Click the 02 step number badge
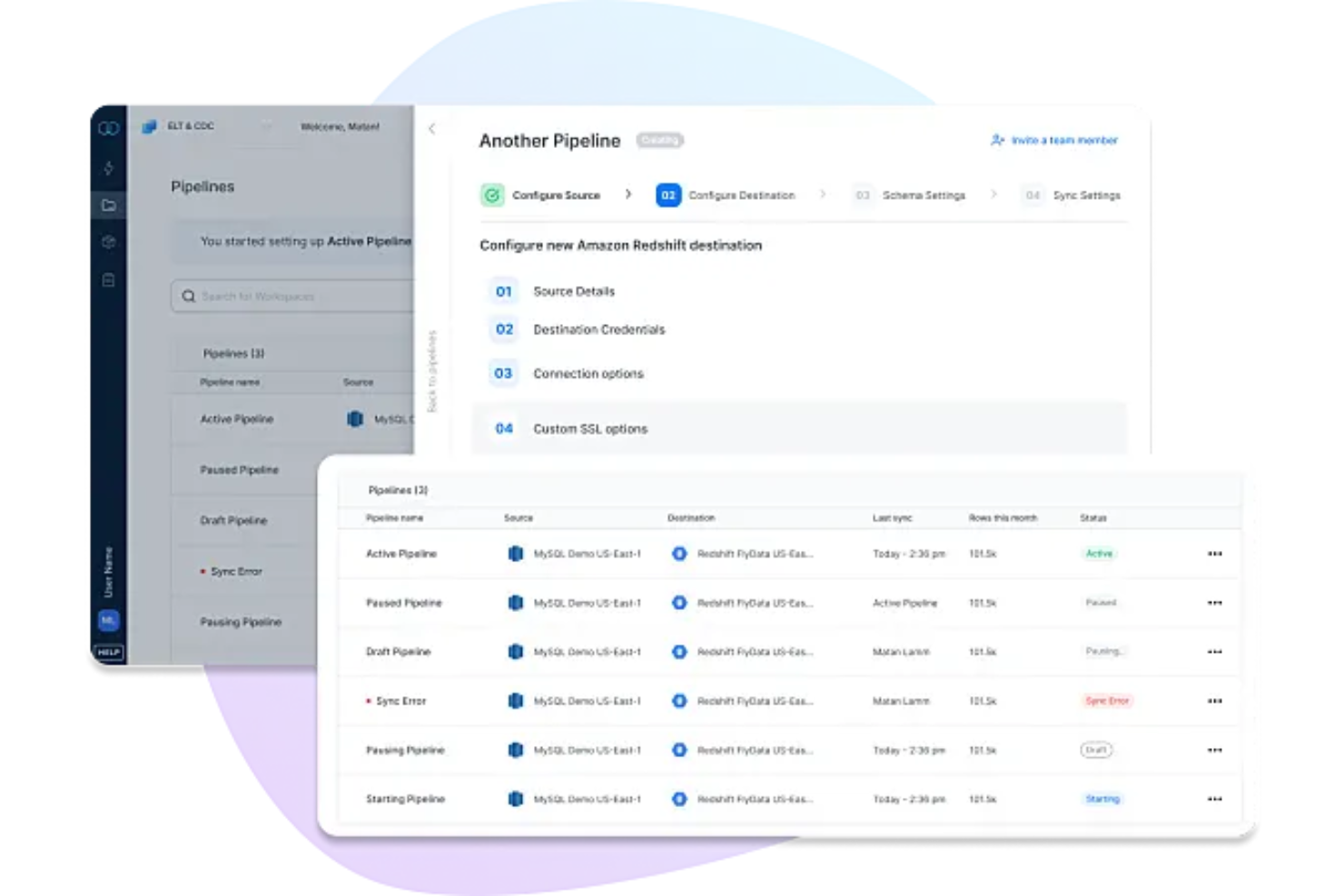1344x896 pixels. click(x=668, y=195)
